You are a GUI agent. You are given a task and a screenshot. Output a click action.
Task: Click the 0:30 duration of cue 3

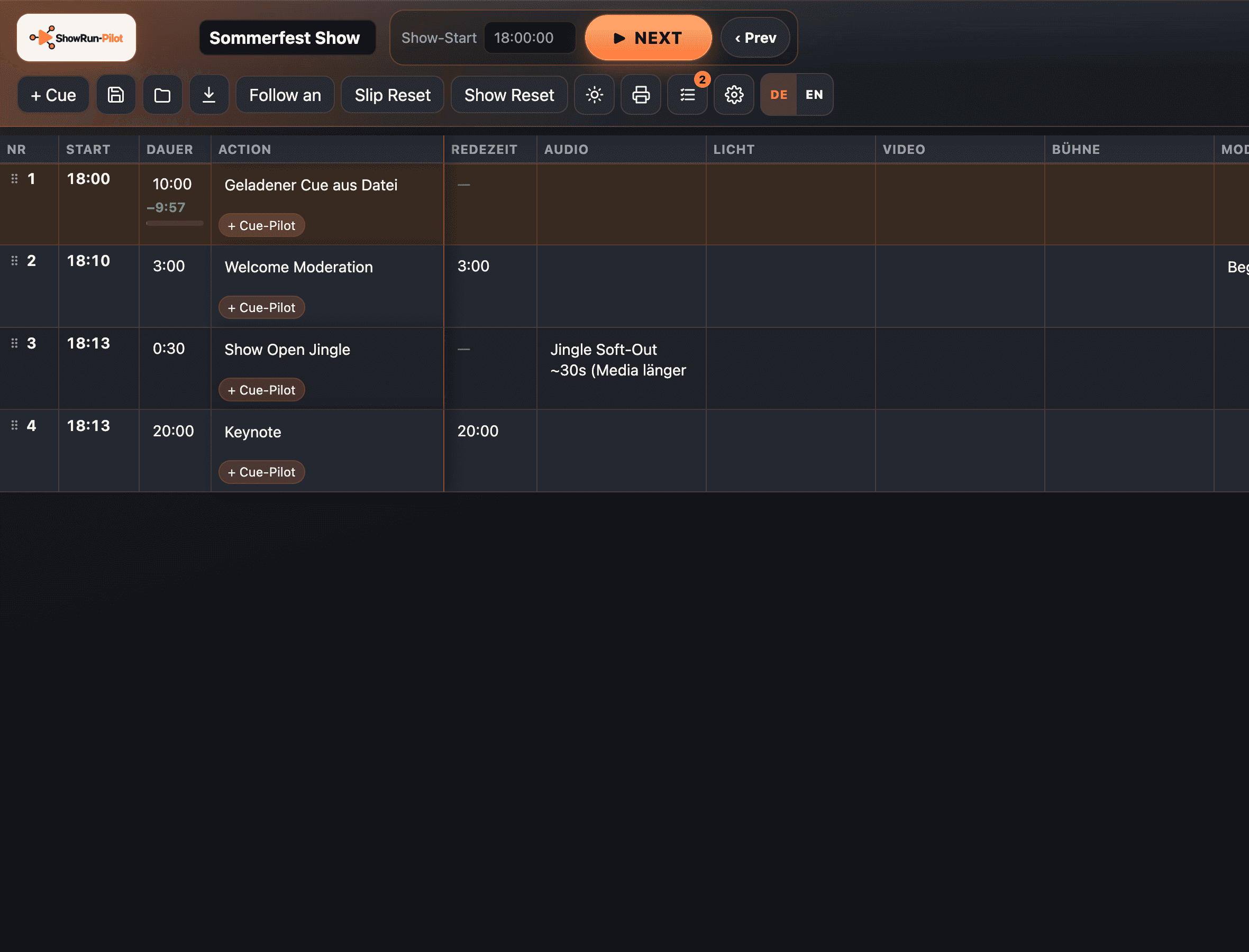[x=169, y=348]
